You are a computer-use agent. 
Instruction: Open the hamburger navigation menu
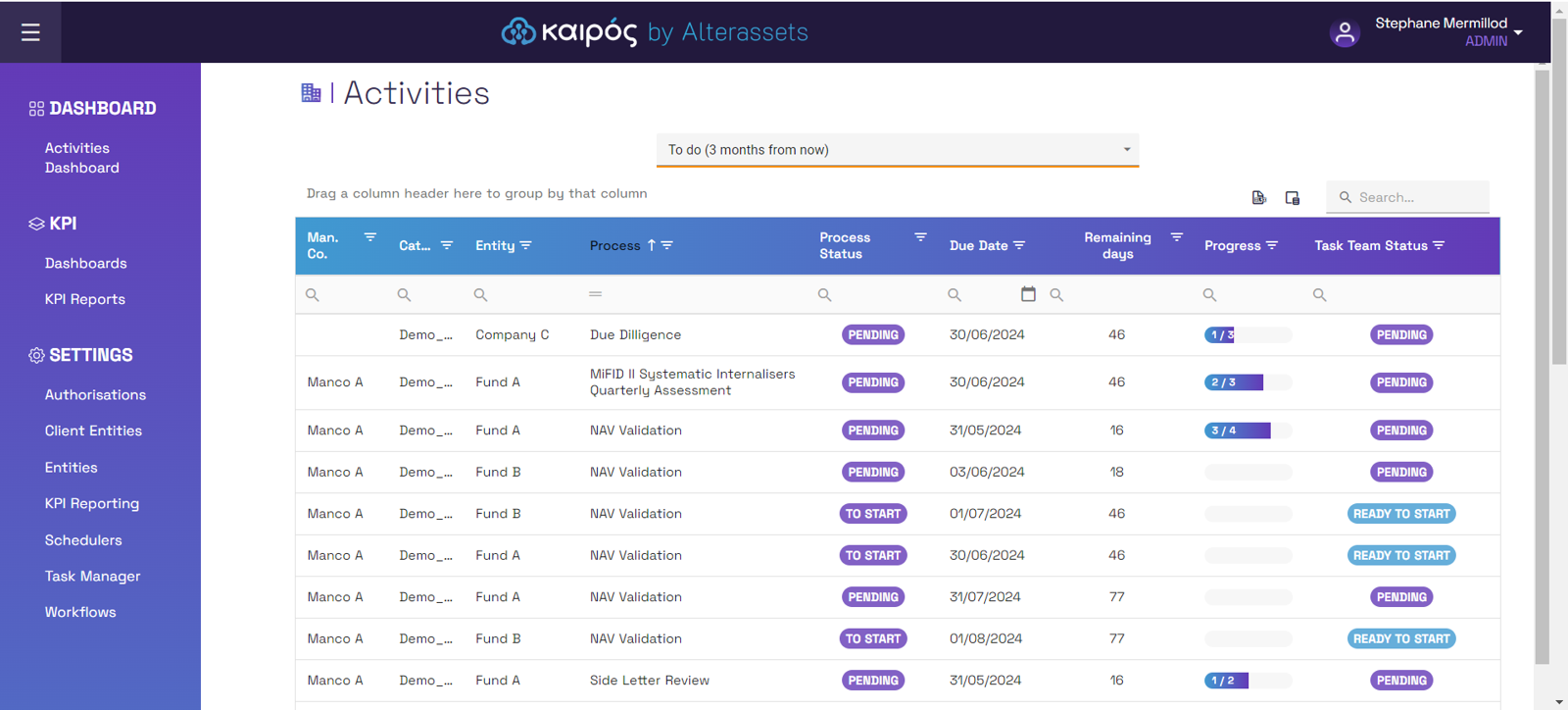[30, 32]
